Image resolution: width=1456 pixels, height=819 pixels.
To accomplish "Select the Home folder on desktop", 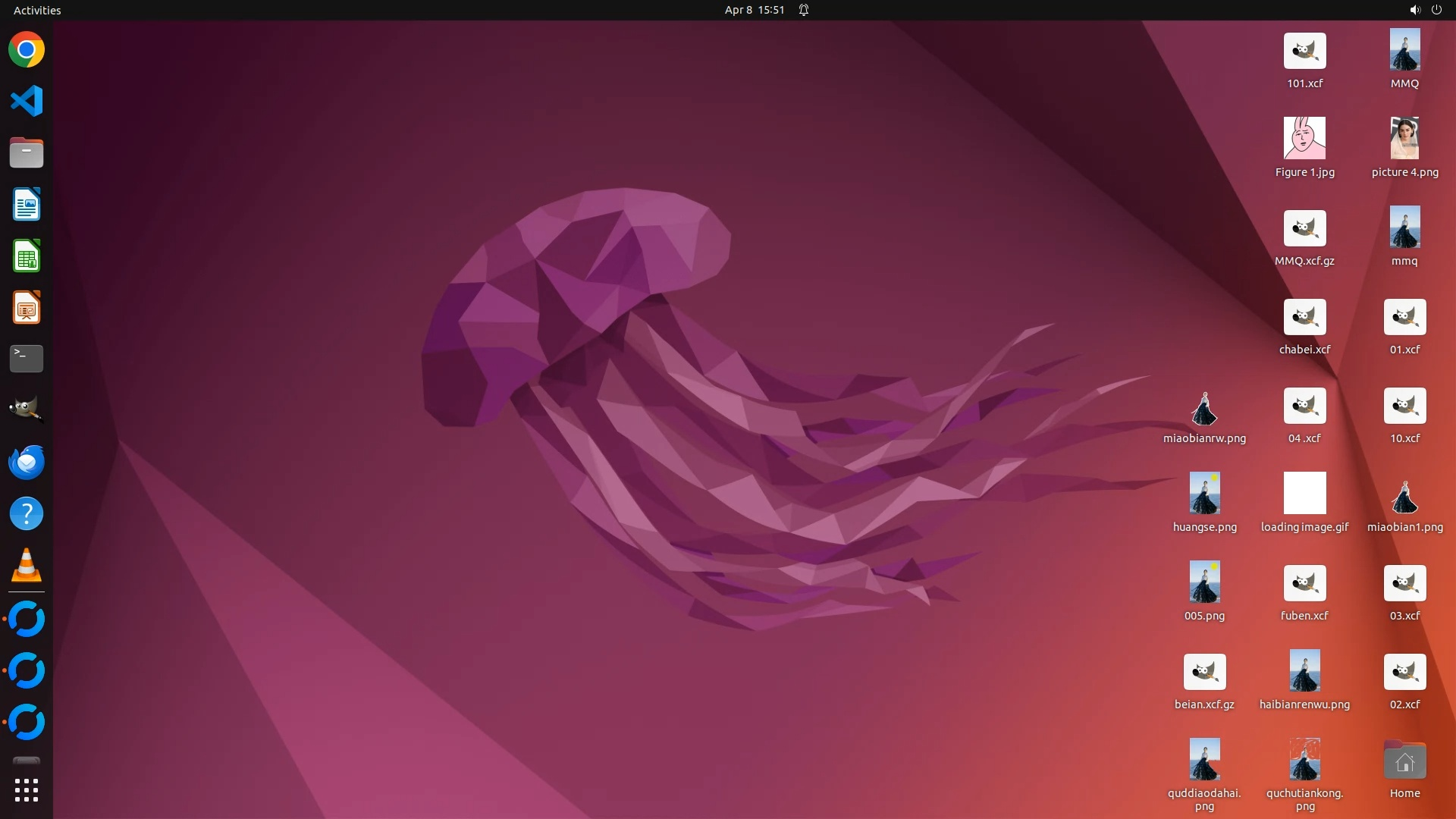I will click(1404, 761).
